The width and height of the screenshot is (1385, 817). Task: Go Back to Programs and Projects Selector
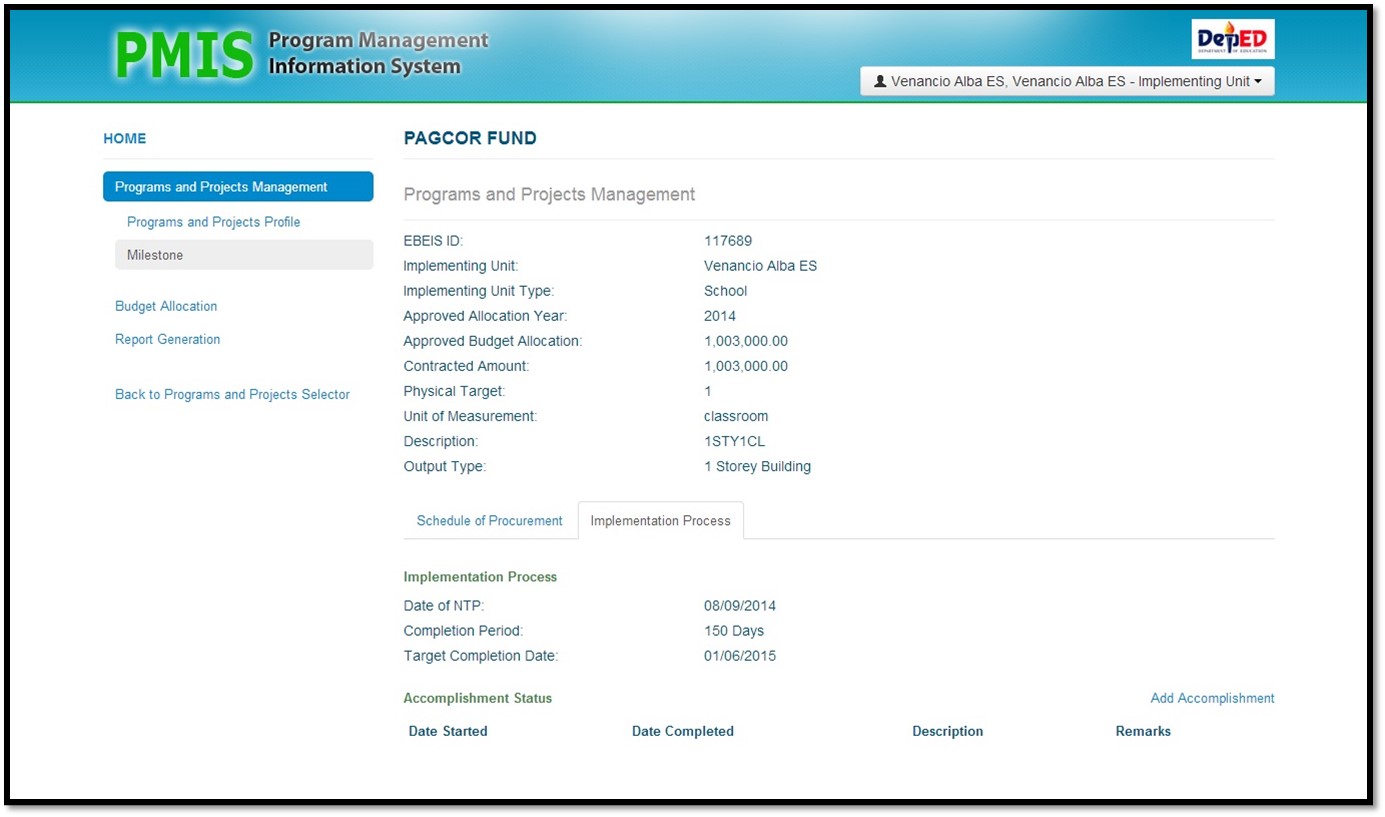tap(232, 394)
